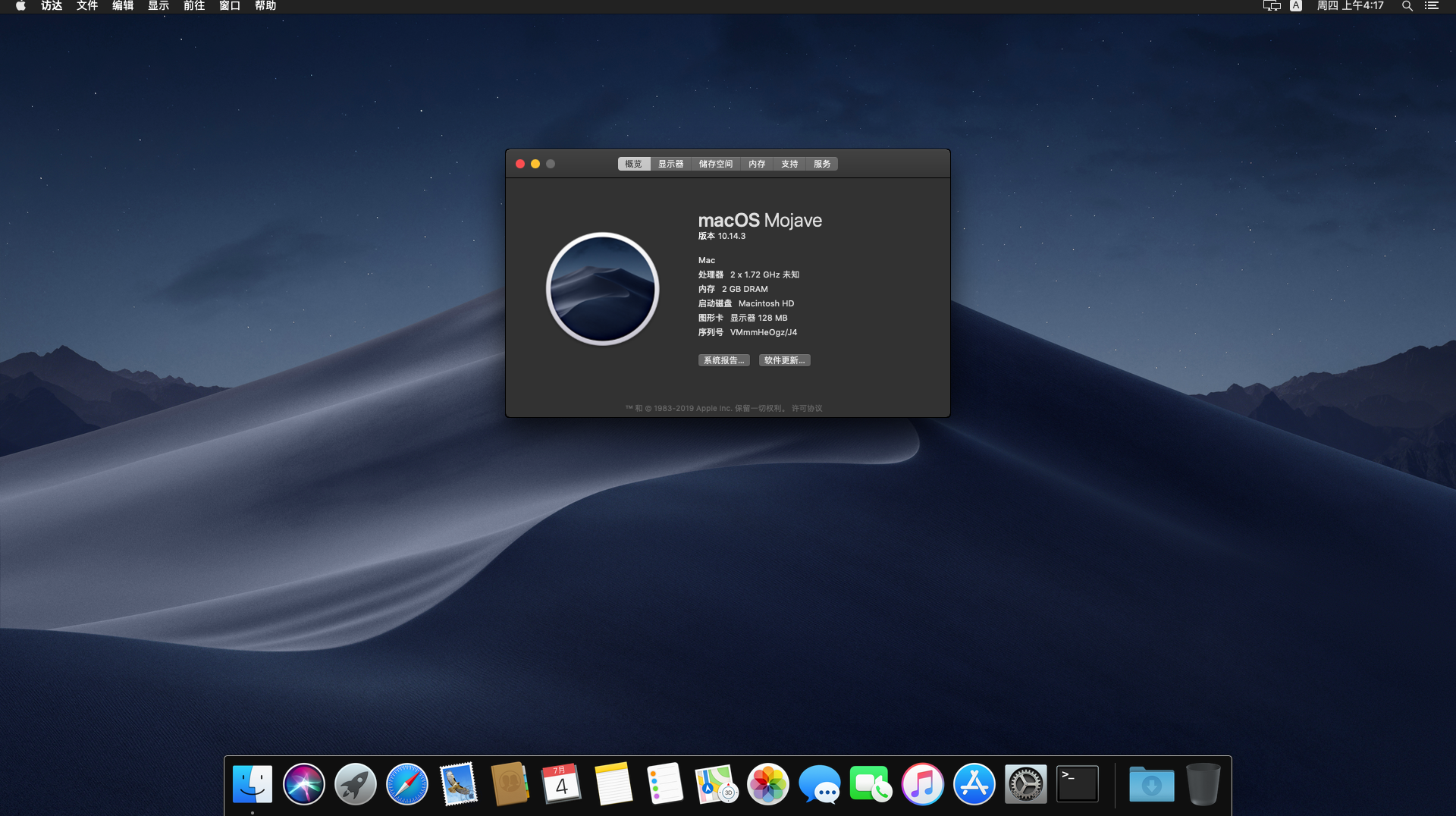Viewport: 1456px width, 816px height.
Task: Open FaceTime icon in Dock
Action: pyautogui.click(x=871, y=784)
